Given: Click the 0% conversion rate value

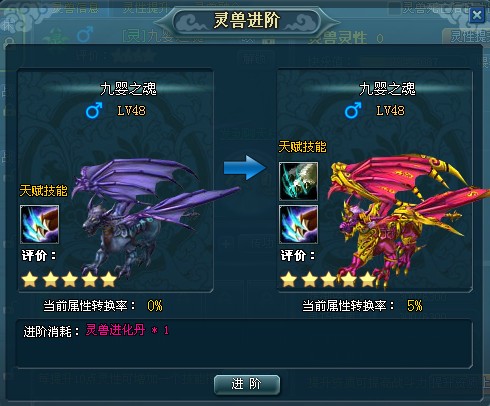Looking at the screenshot, I should point(155,306).
